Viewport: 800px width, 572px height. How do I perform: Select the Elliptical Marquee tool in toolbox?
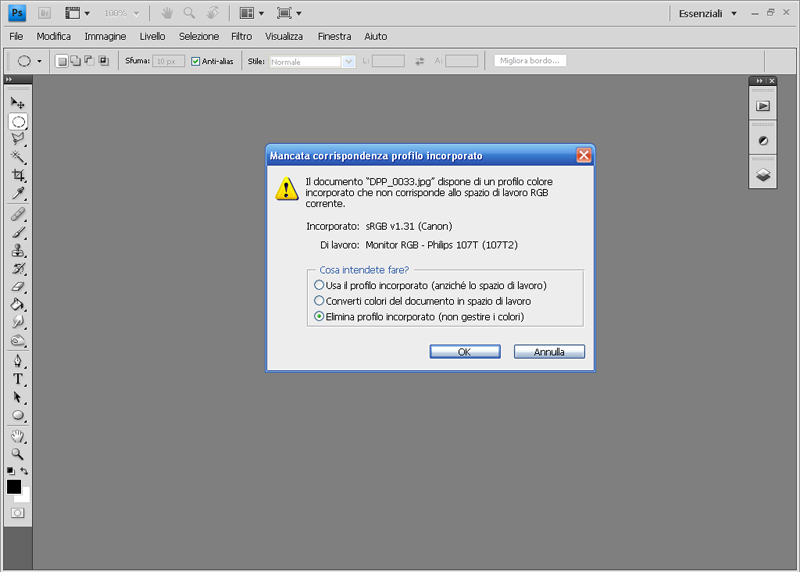[x=18, y=121]
